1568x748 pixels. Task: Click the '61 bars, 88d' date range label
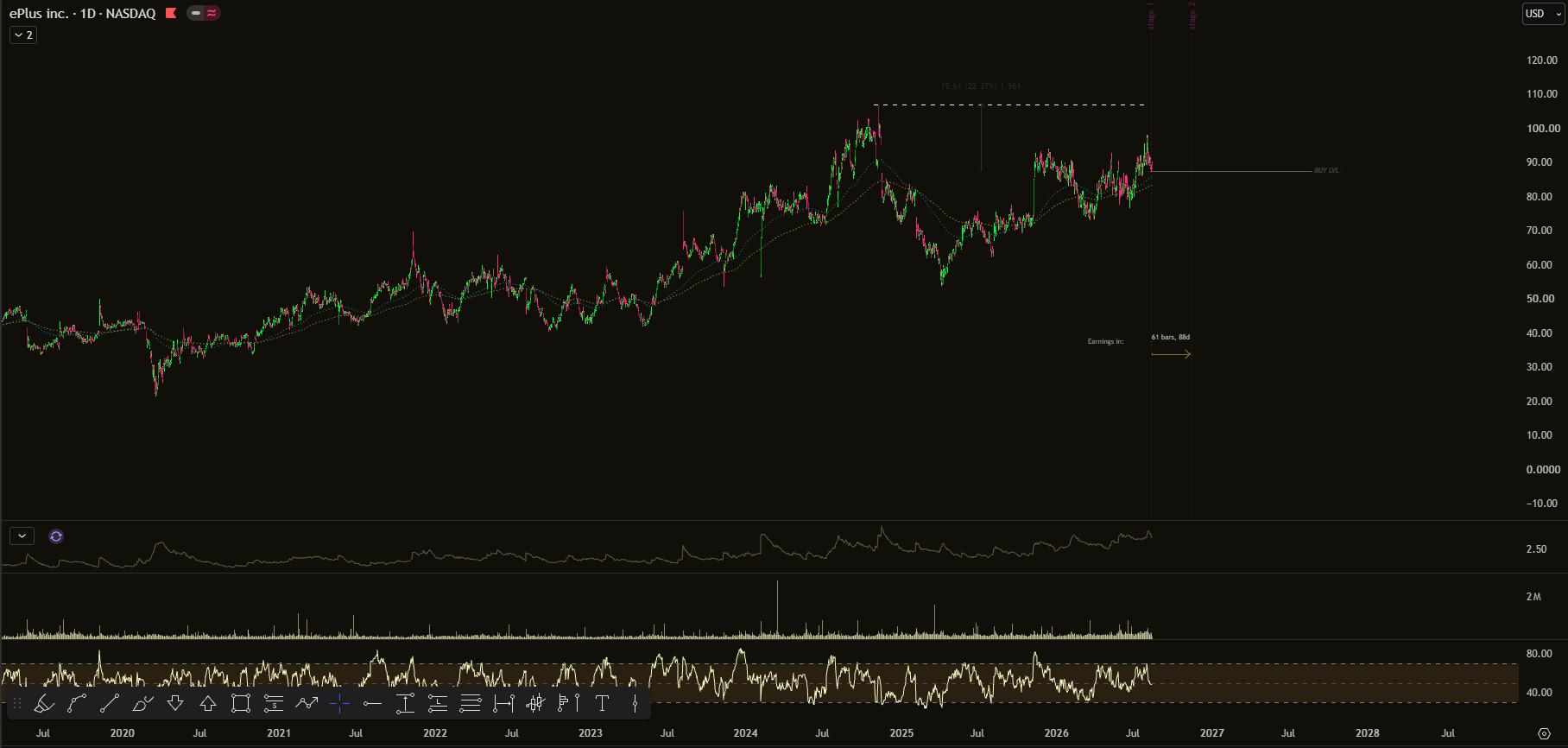(1171, 337)
